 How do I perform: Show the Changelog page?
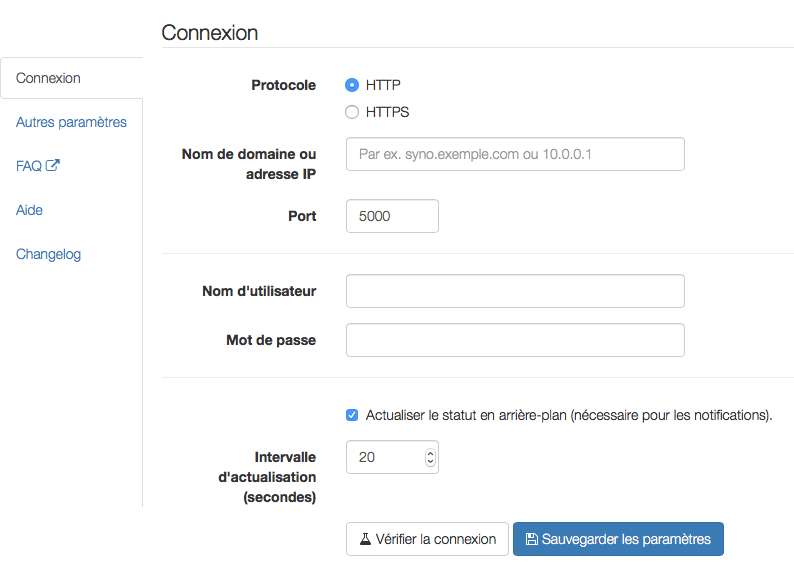[x=48, y=254]
